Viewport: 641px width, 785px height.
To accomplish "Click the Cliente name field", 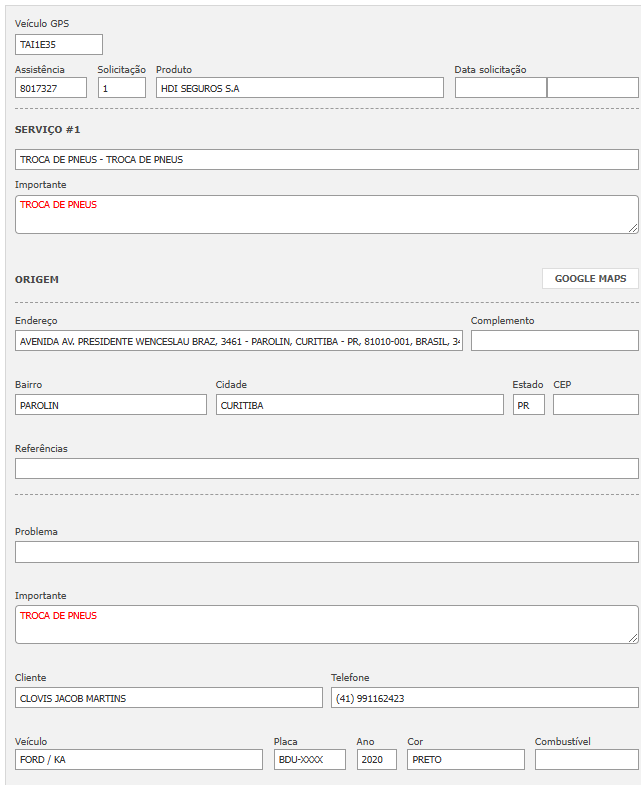I will point(168,698).
